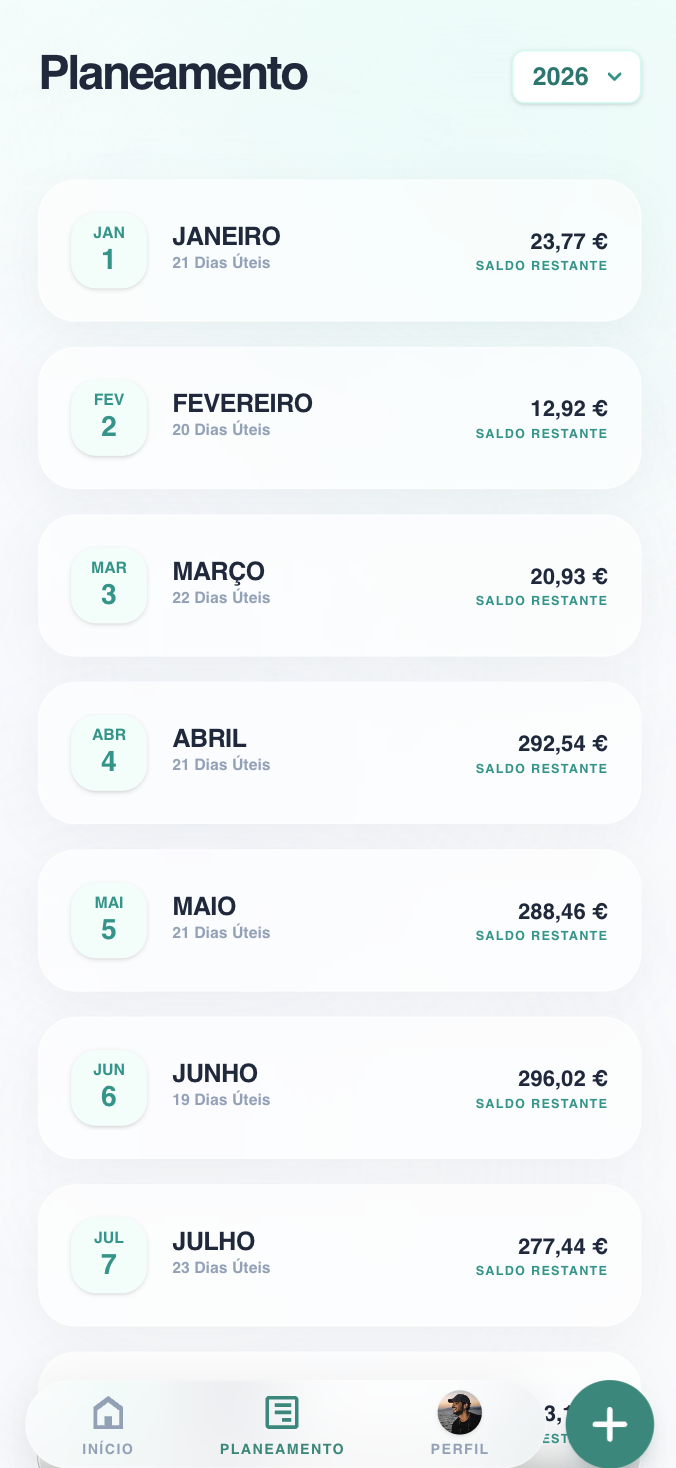Expand the JUNHO month card
Viewport: 676px width, 1468px height.
(x=340, y=1087)
